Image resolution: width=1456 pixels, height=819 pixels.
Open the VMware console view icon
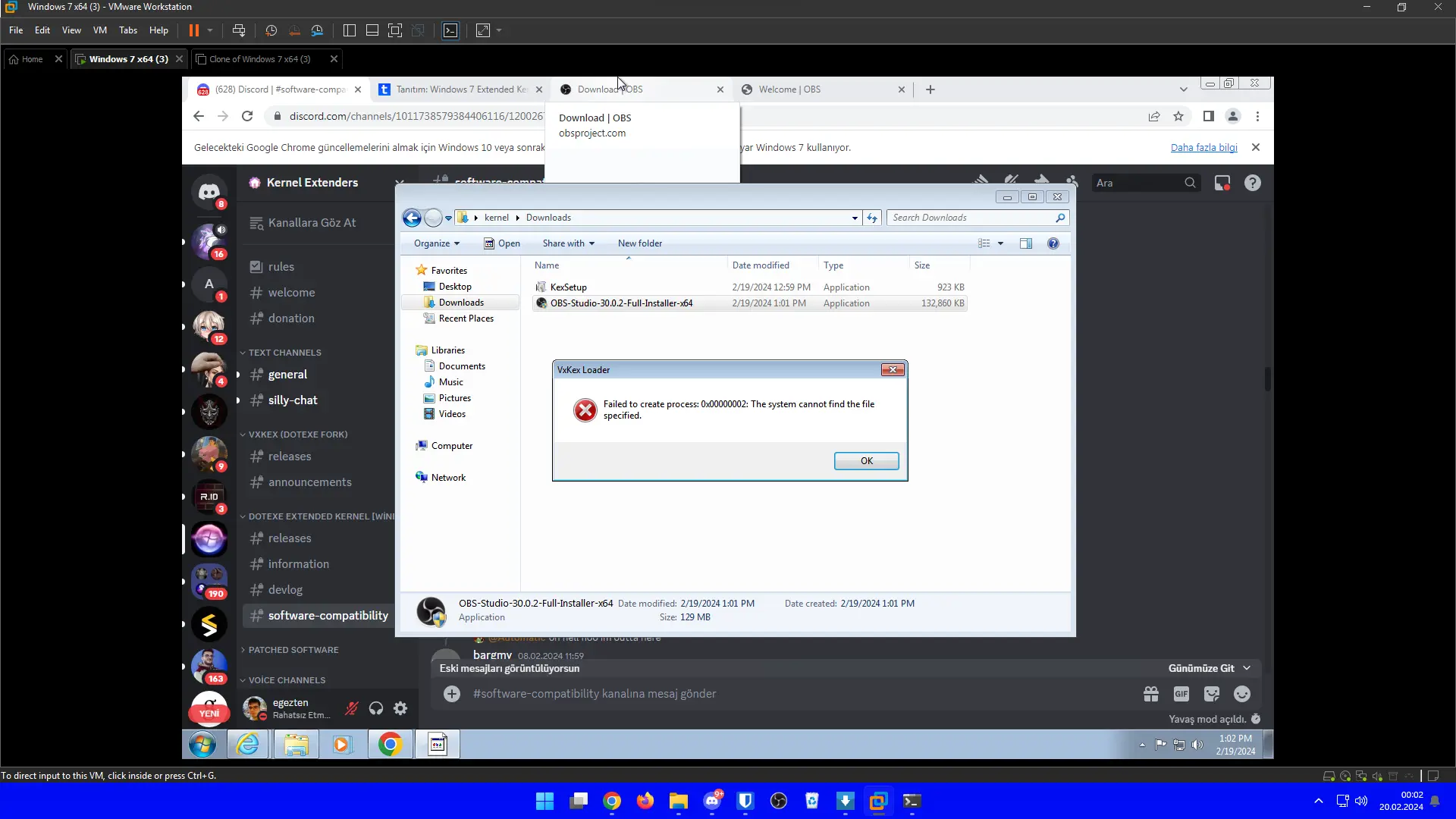coord(450,30)
